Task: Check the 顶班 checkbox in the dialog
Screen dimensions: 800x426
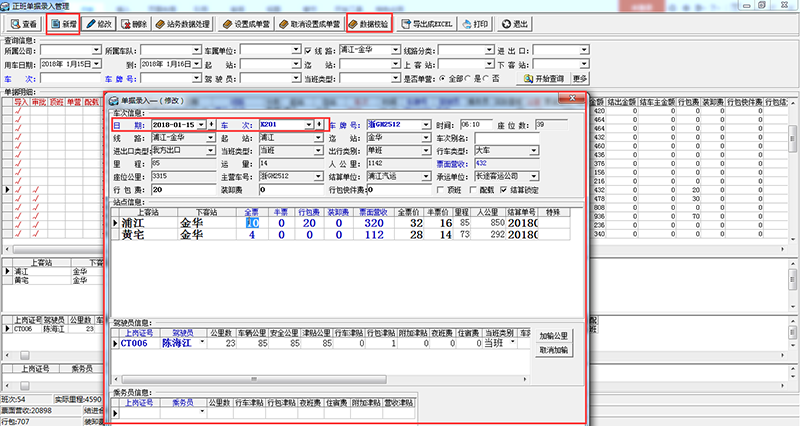Action: coord(440,190)
